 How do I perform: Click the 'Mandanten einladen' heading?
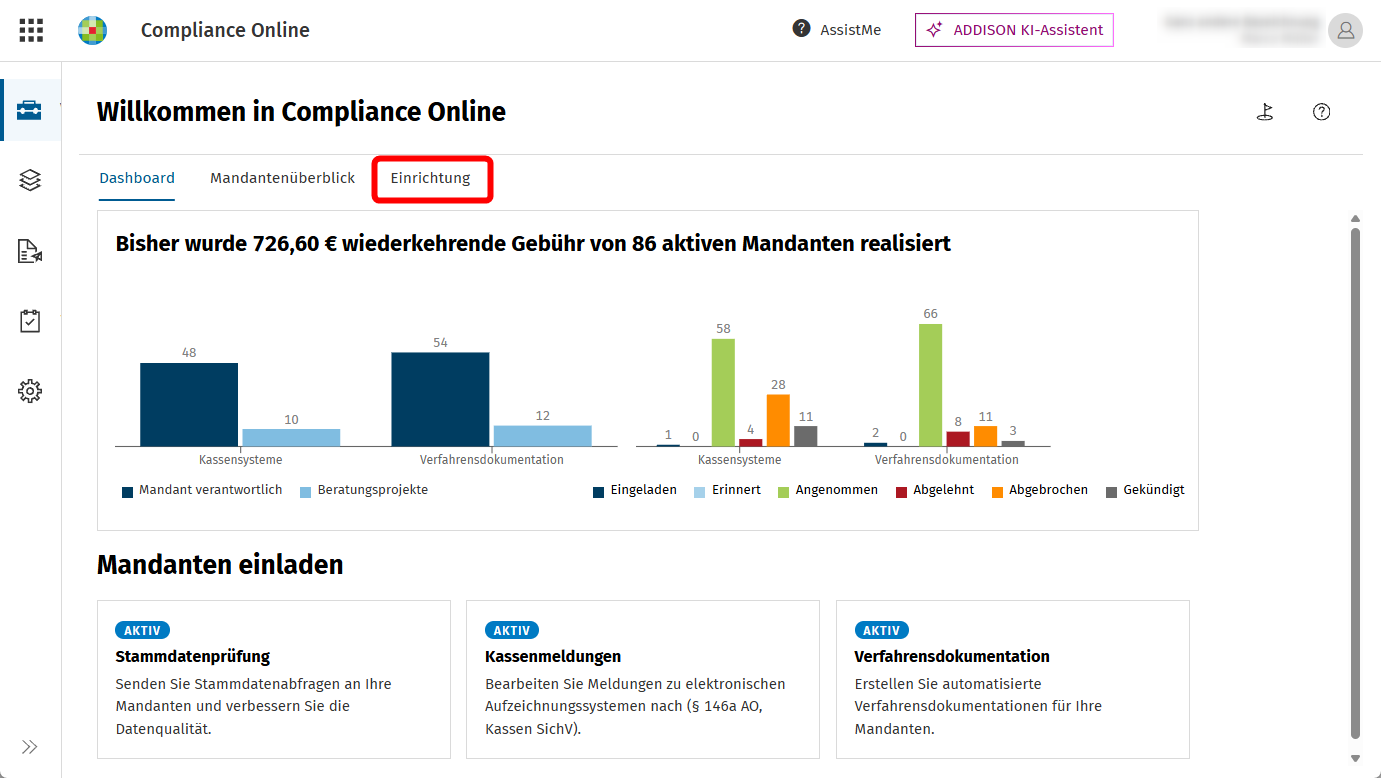220,565
